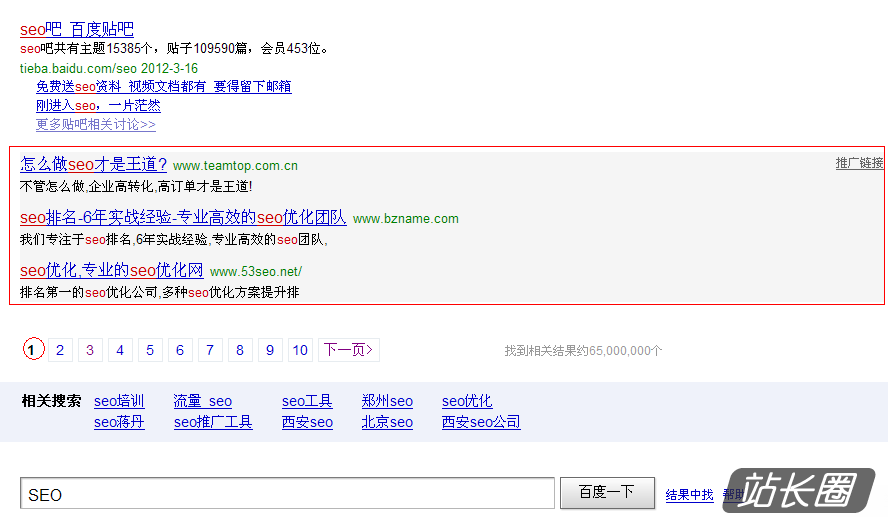Viewport: 888px width, 520px height.
Task: Go to results page 8
Action: click(x=240, y=350)
